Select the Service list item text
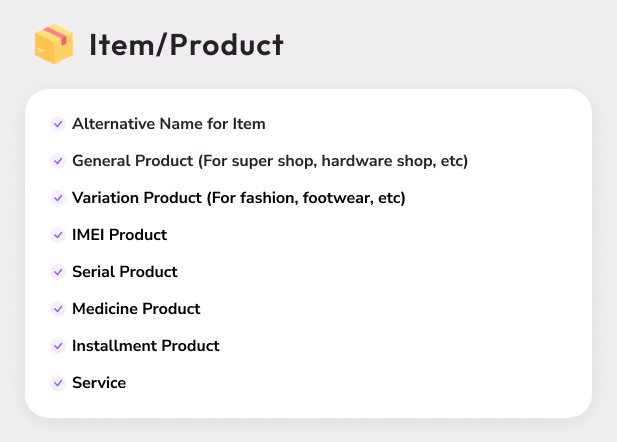This screenshot has height=442, width=617. (99, 383)
